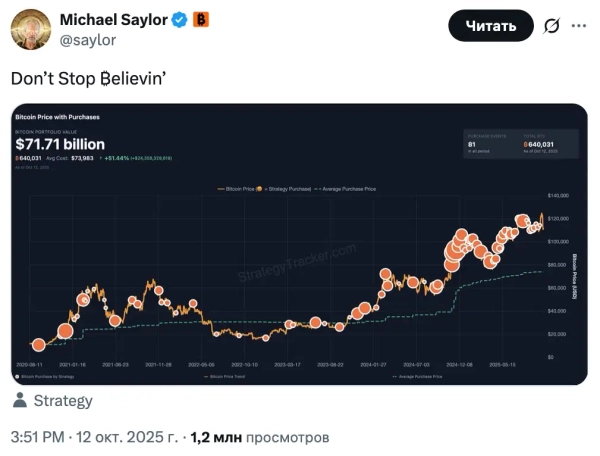The width and height of the screenshot is (600, 456).
Task: Open the Grok slashed-circle icon
Action: coord(578,25)
